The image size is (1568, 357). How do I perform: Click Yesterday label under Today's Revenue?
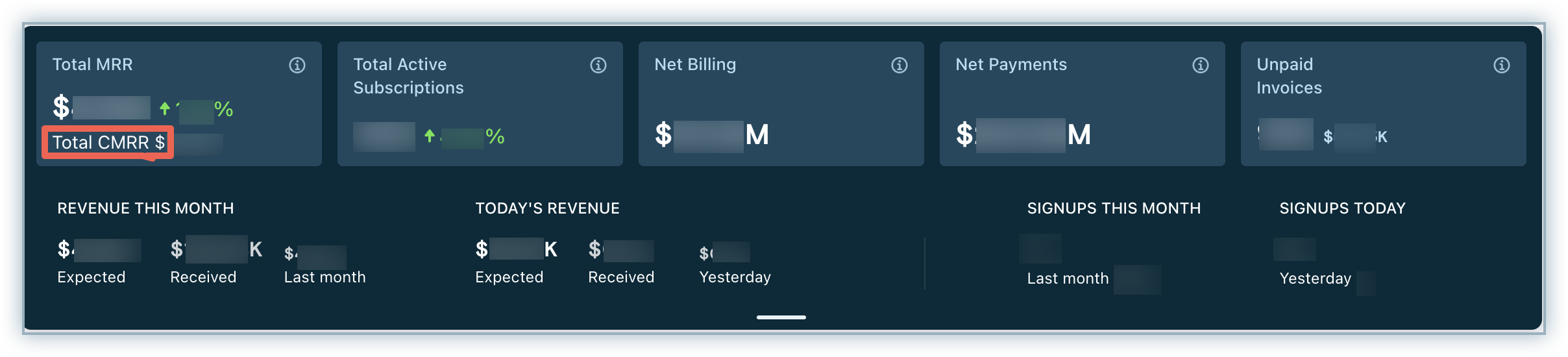point(735,277)
